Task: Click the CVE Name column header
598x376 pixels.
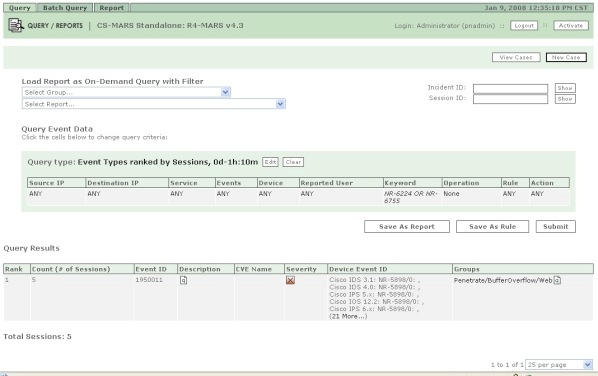Action: point(259,269)
